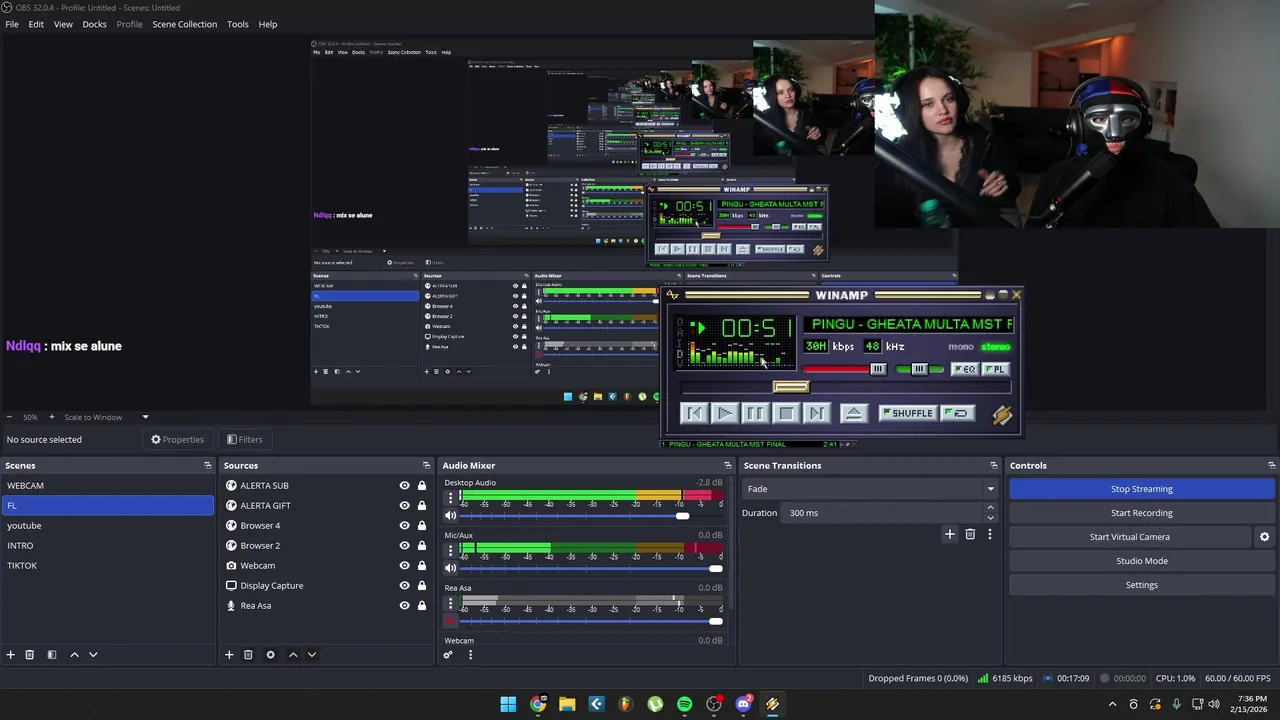The image size is (1280, 720).
Task: Click Winamp Play button
Action: pos(725,413)
